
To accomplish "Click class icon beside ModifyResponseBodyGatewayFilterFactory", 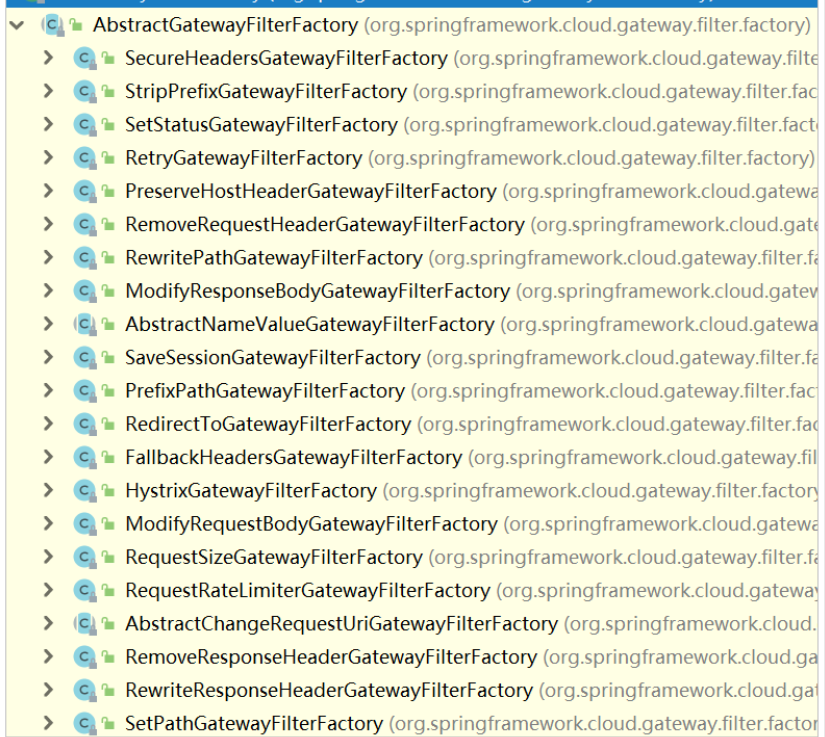I will pos(85,291).
